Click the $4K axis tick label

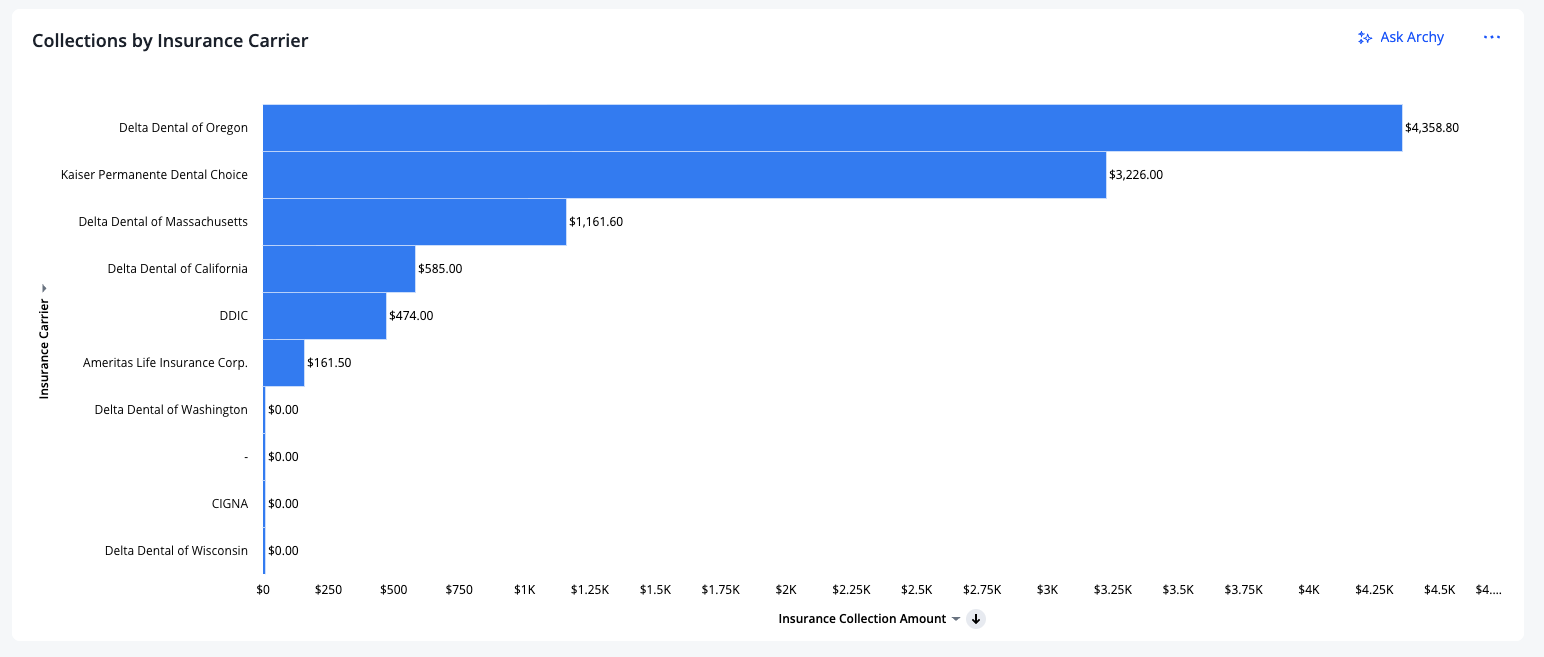(x=1309, y=590)
